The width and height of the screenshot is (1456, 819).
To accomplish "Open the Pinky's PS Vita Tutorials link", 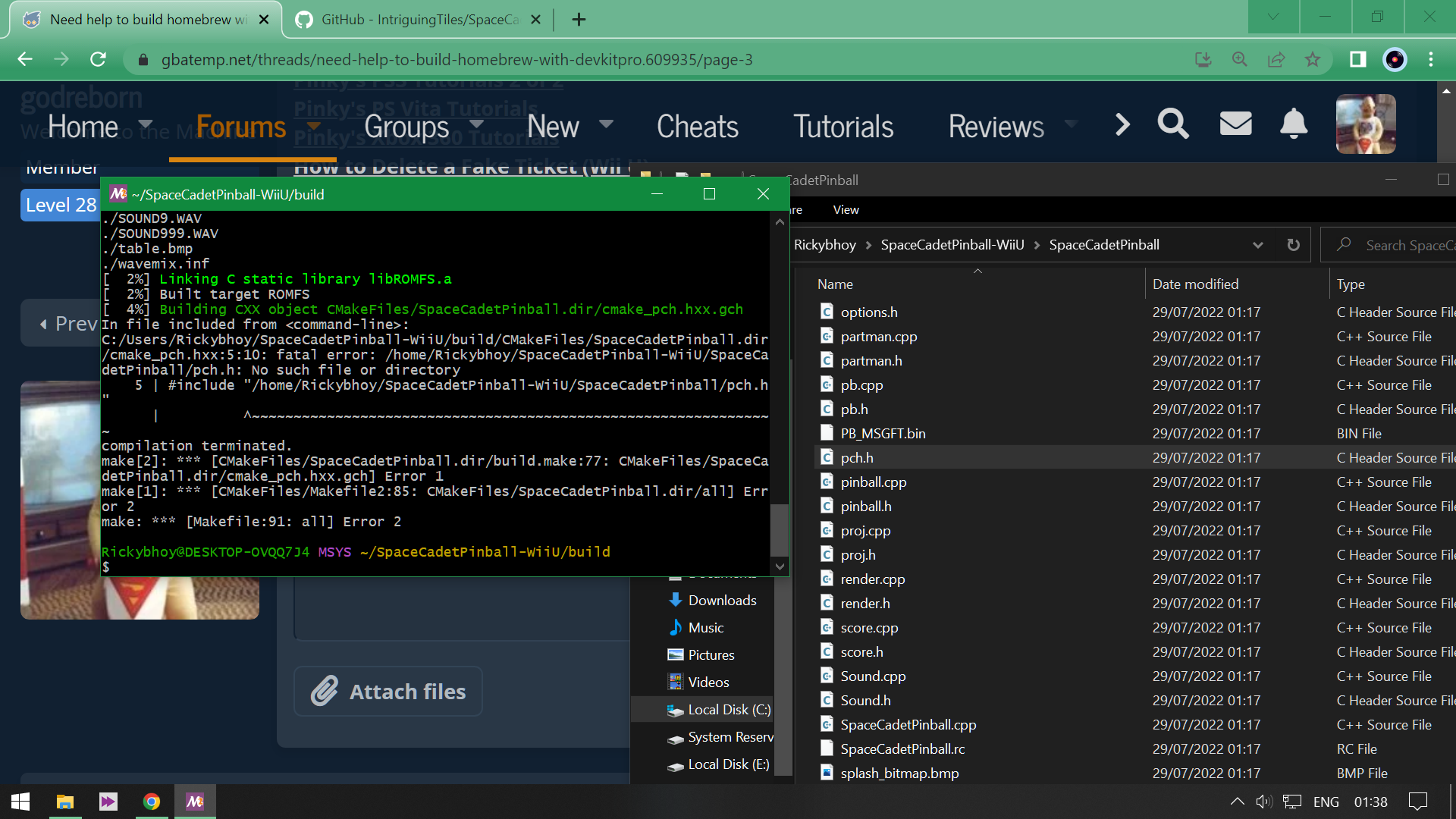I will 417,109.
